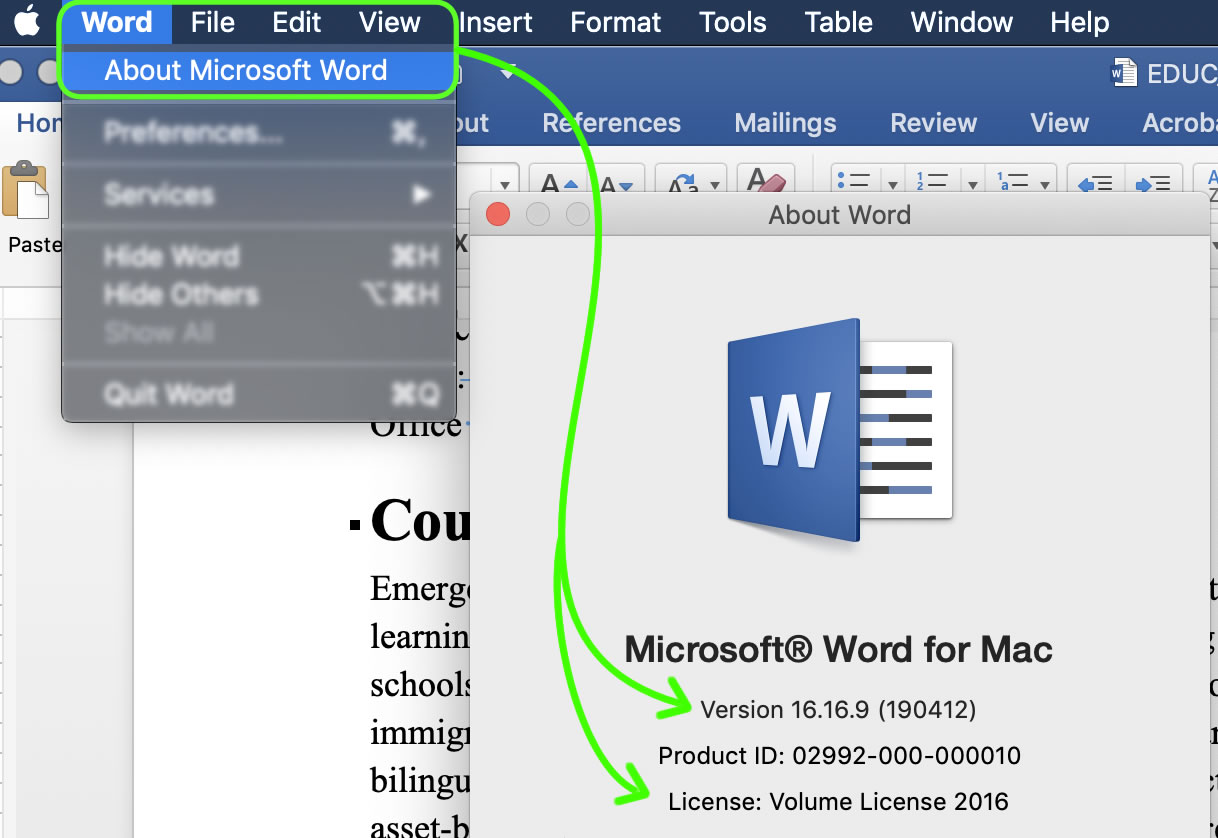Image resolution: width=1218 pixels, height=838 pixels.
Task: Click the Word logo in the About Word dialog
Action: click(839, 430)
